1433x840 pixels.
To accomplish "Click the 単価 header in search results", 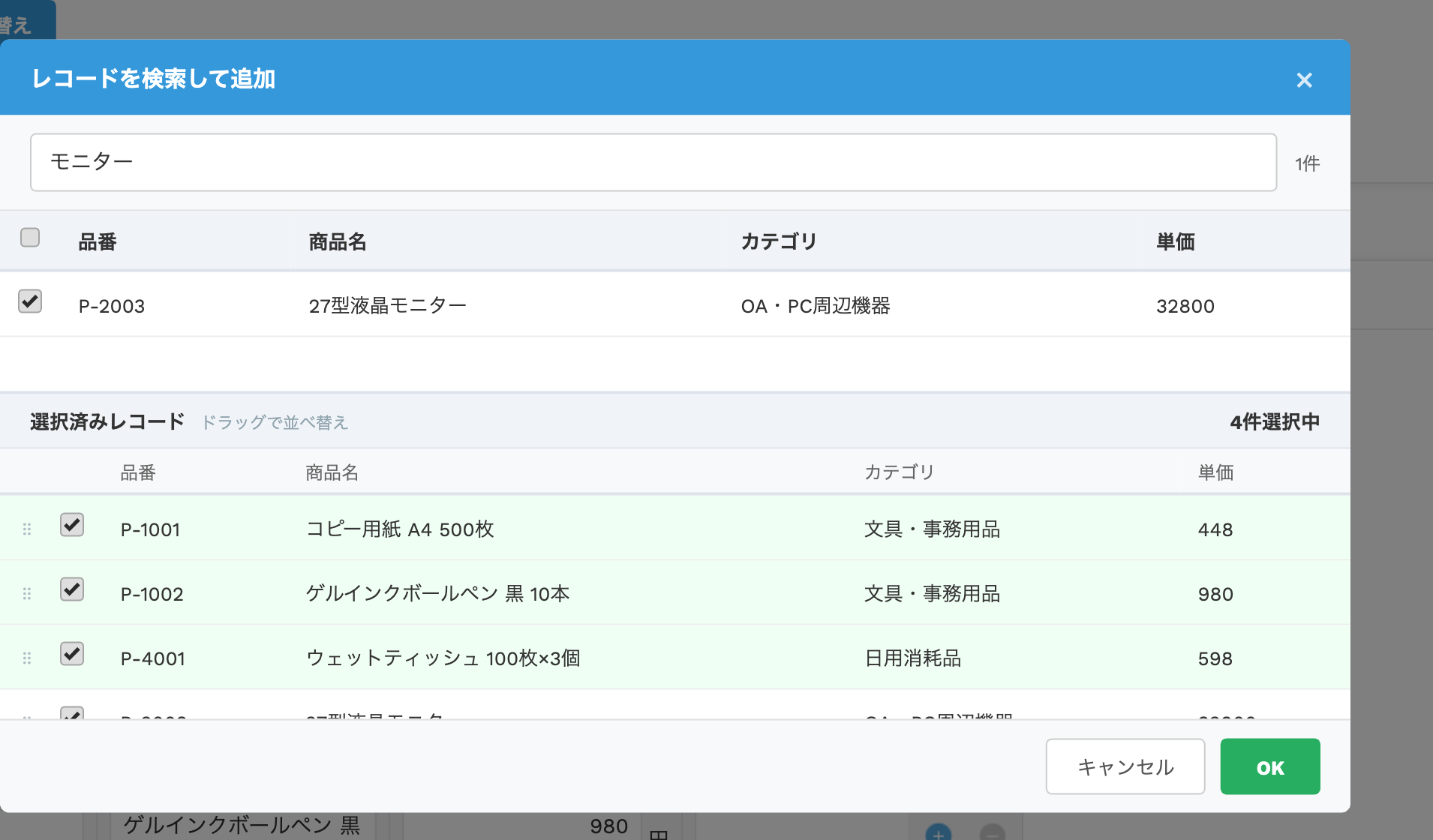I will point(1176,241).
